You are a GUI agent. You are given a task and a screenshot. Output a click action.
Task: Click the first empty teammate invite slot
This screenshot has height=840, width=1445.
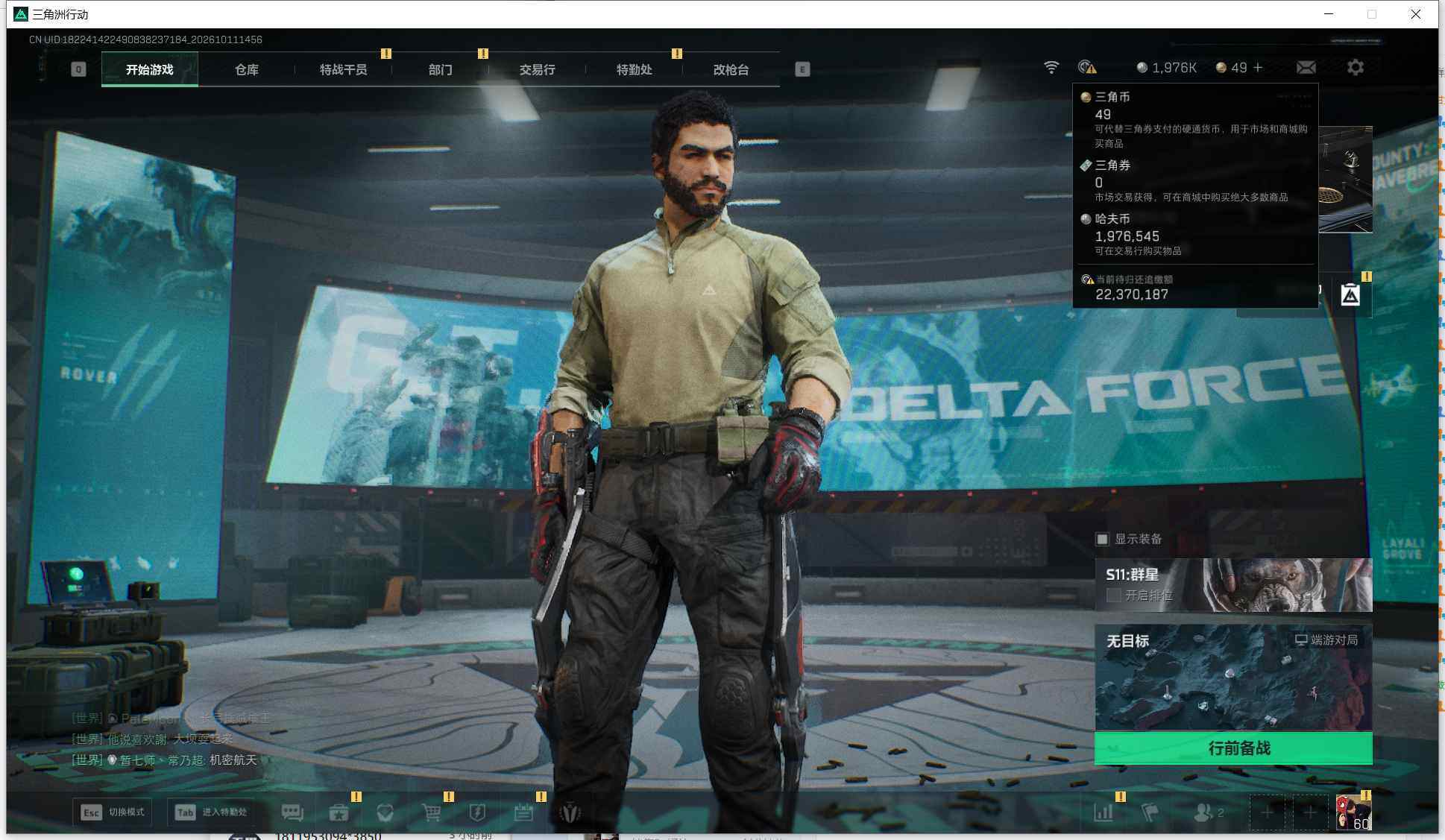click(1267, 812)
